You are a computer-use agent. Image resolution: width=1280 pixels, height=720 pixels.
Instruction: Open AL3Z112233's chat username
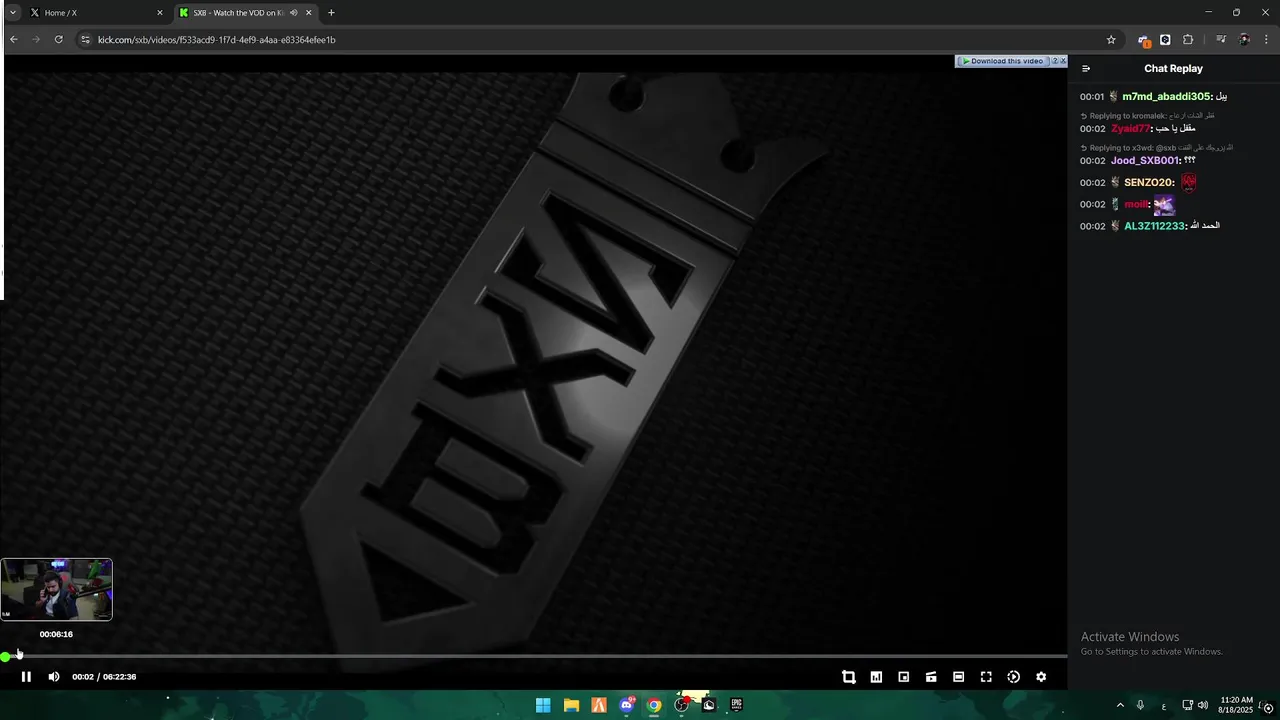pyautogui.click(x=1154, y=226)
